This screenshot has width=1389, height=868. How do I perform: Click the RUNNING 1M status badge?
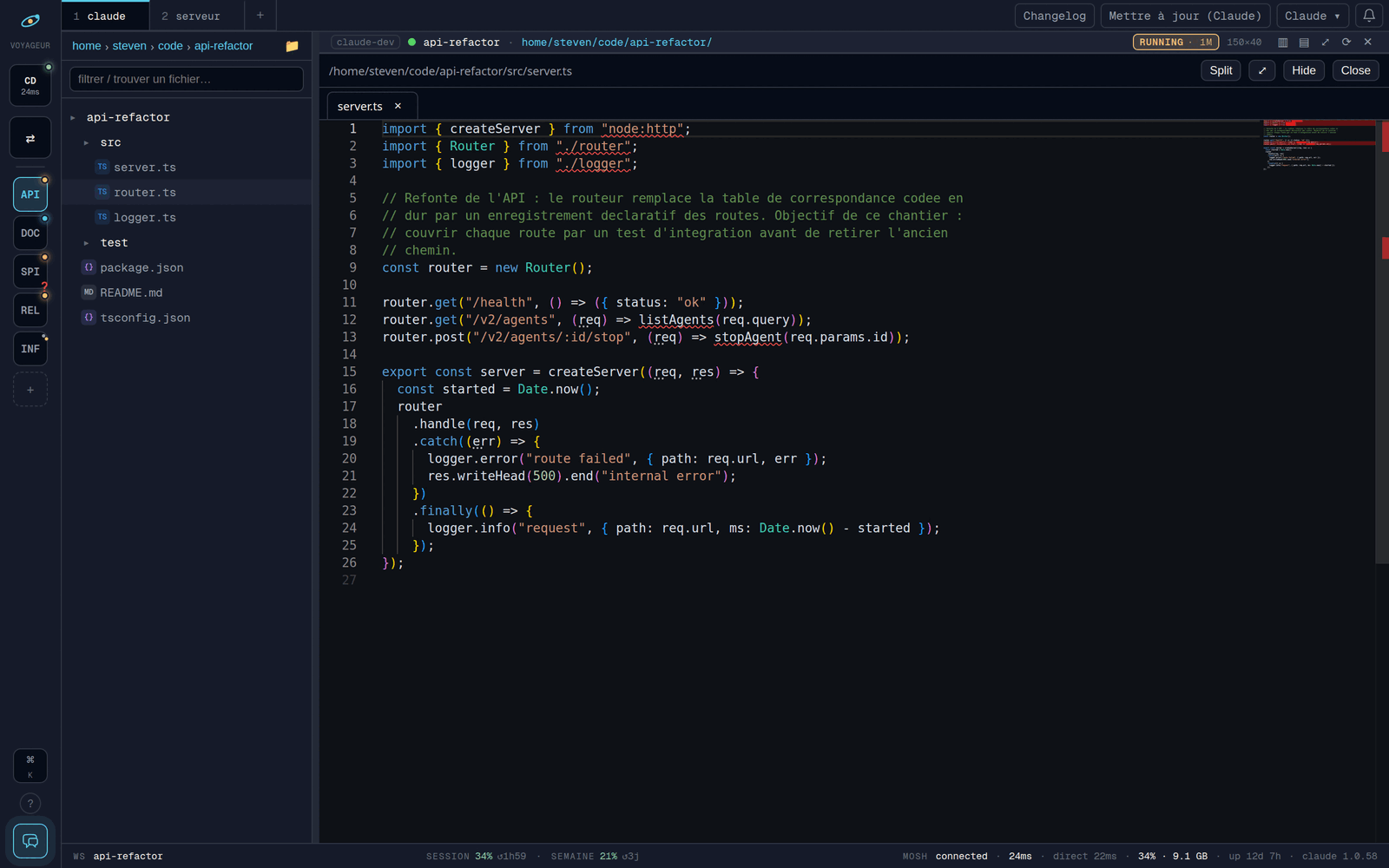point(1175,42)
